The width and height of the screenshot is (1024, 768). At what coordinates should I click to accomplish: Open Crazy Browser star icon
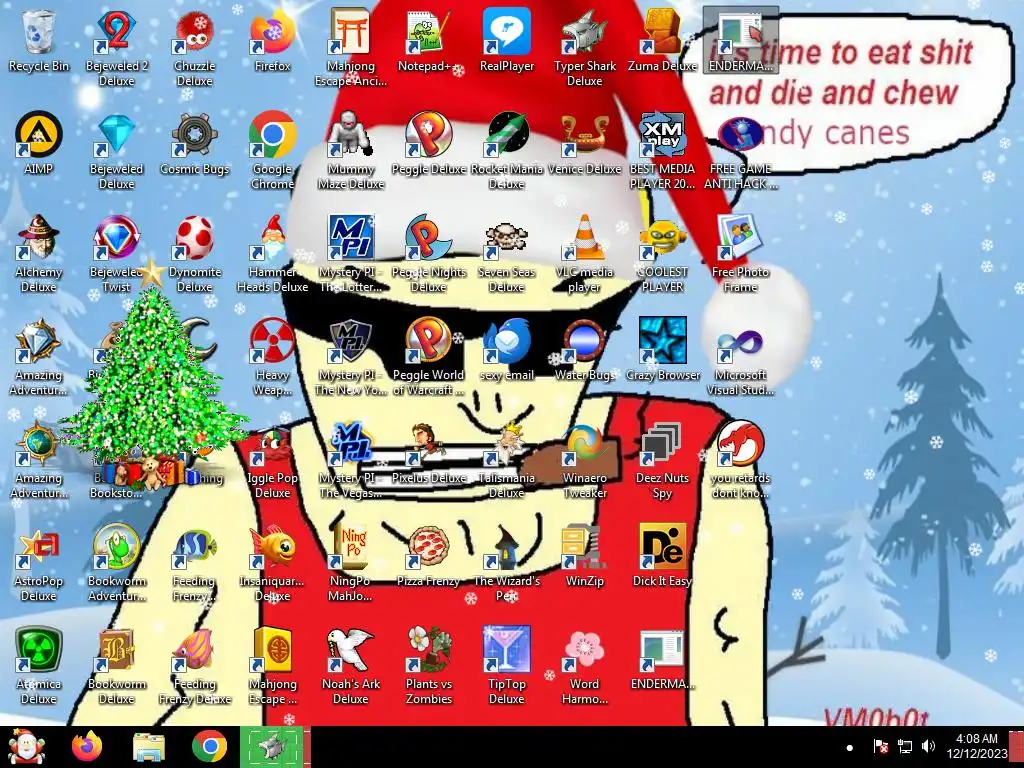pos(662,350)
